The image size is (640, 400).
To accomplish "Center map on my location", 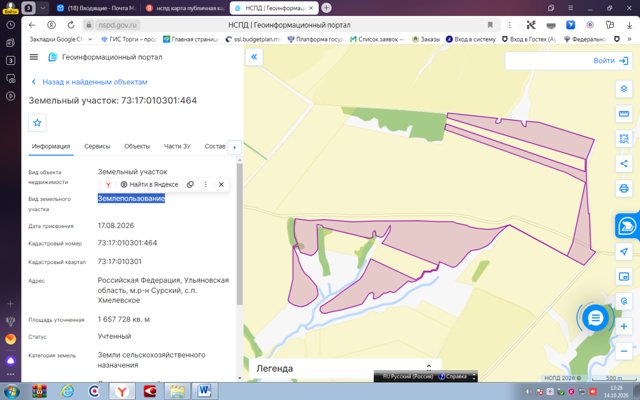I will 624,251.
